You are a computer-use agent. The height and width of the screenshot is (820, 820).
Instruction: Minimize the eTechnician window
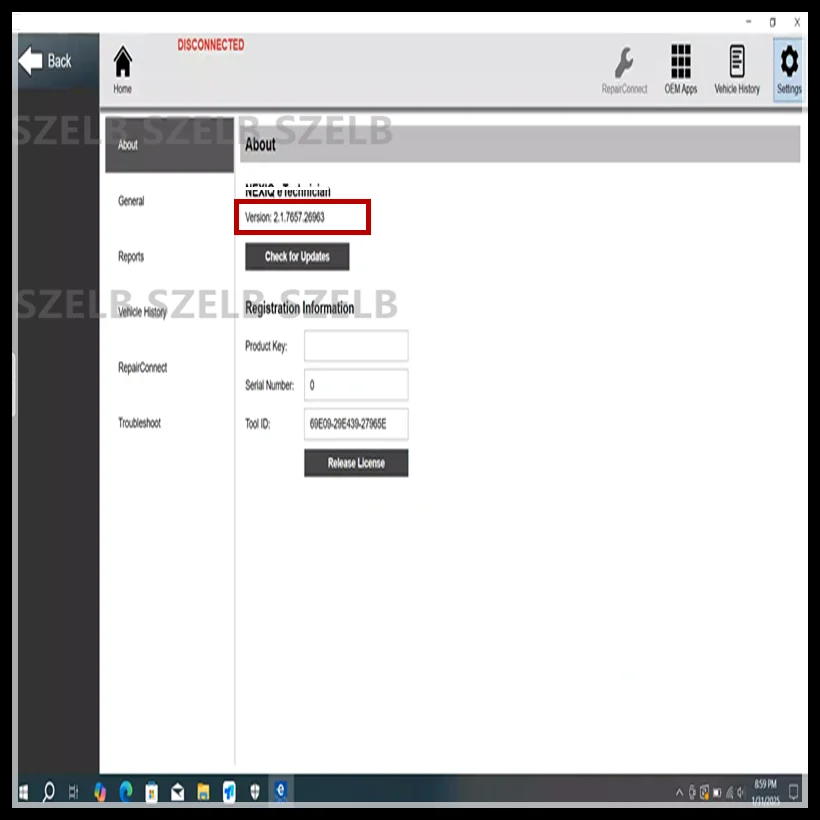(x=748, y=22)
